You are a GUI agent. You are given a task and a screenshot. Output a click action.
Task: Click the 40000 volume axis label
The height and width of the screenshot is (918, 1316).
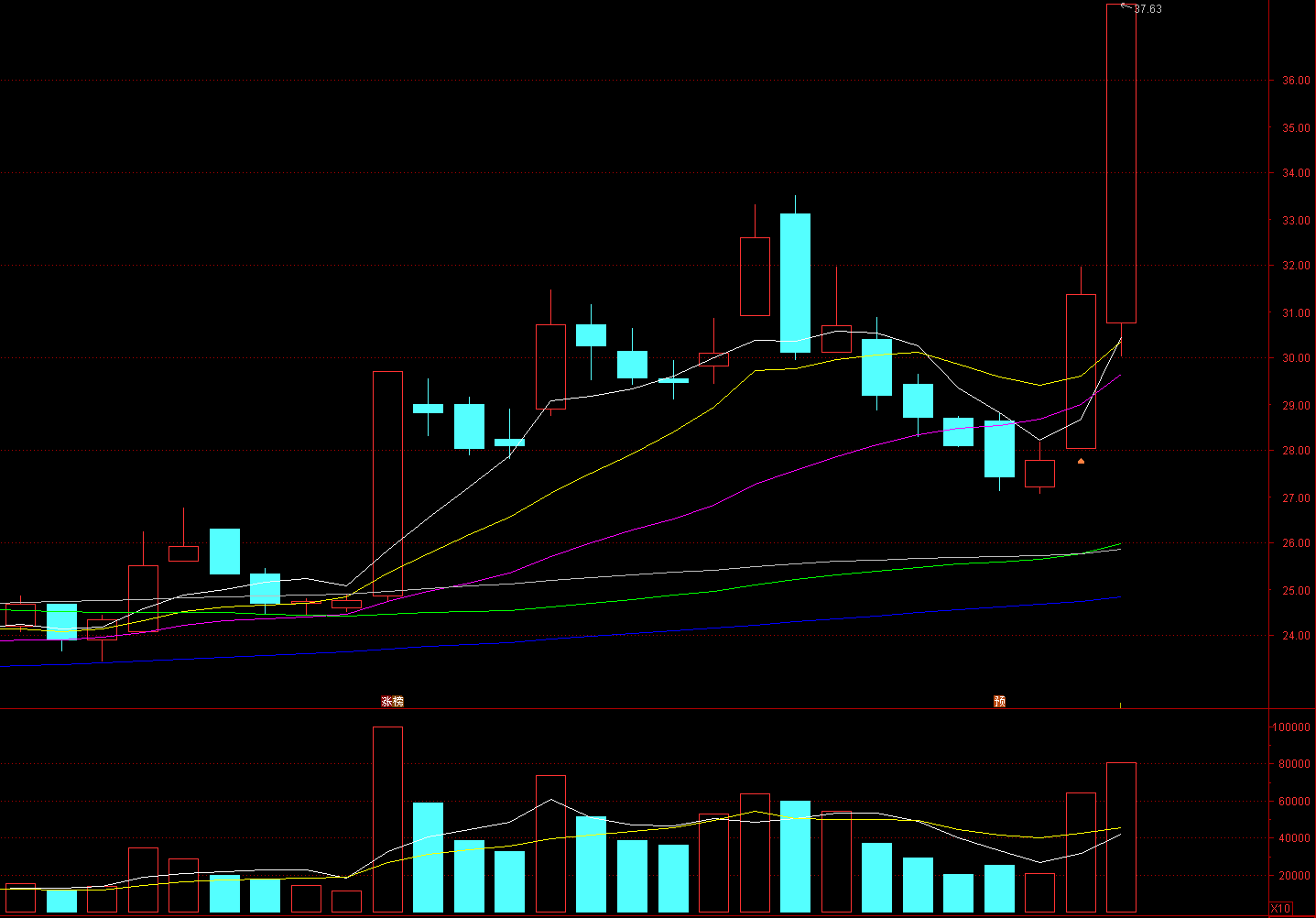pyautogui.click(x=1295, y=838)
